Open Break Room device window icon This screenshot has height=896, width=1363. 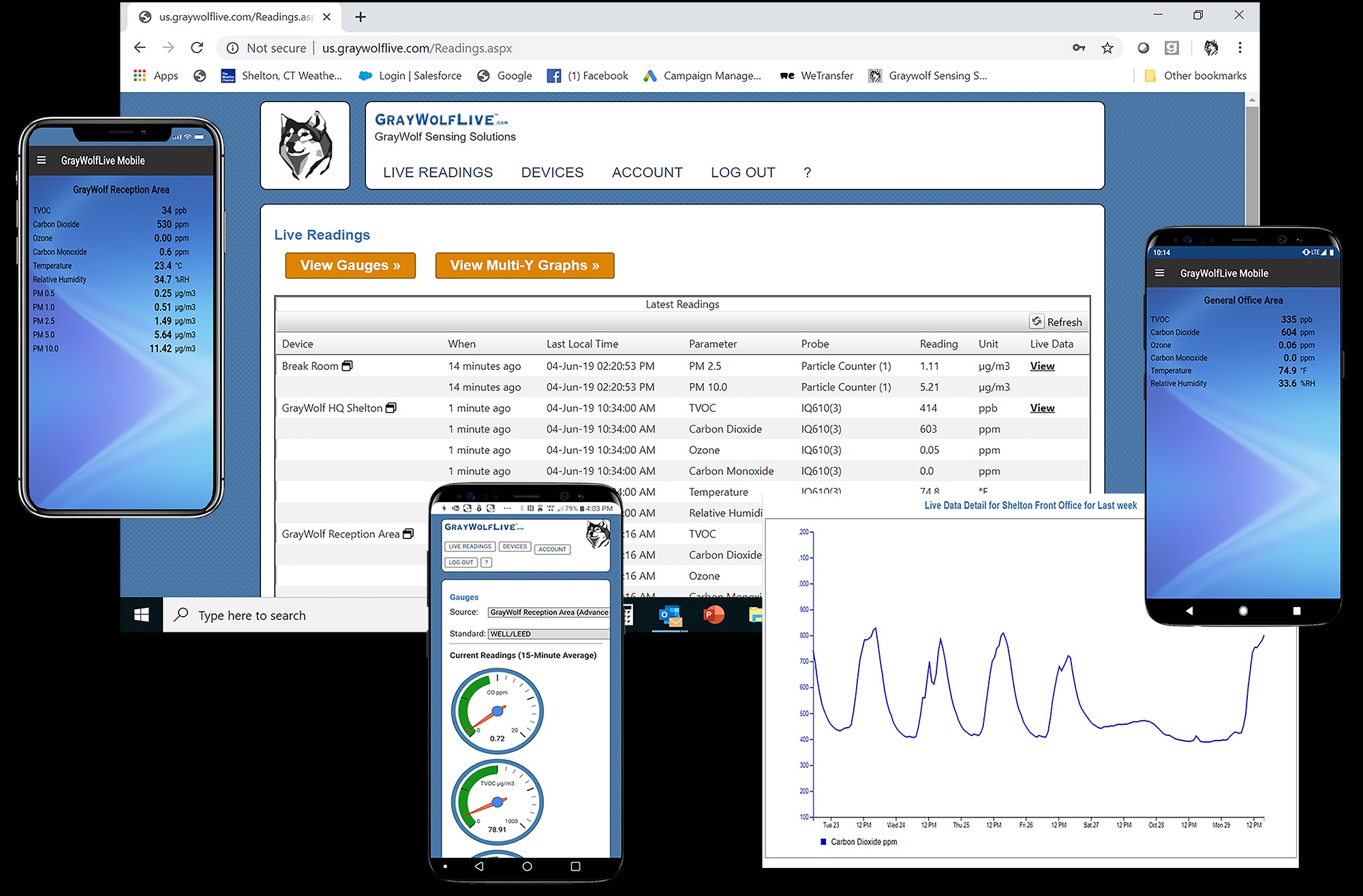tap(347, 366)
